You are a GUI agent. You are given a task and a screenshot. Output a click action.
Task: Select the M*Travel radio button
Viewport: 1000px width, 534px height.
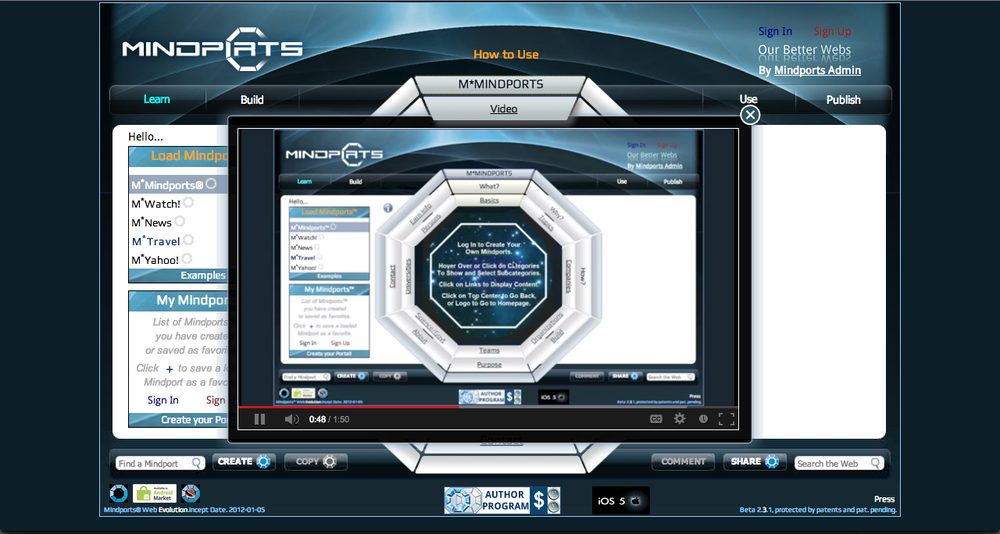click(x=188, y=240)
